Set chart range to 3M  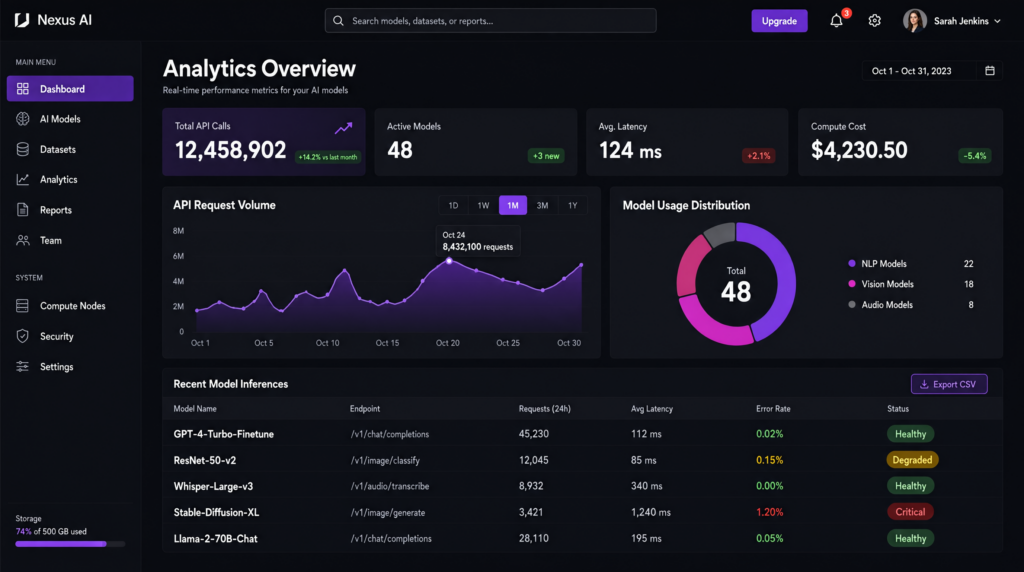(x=543, y=205)
